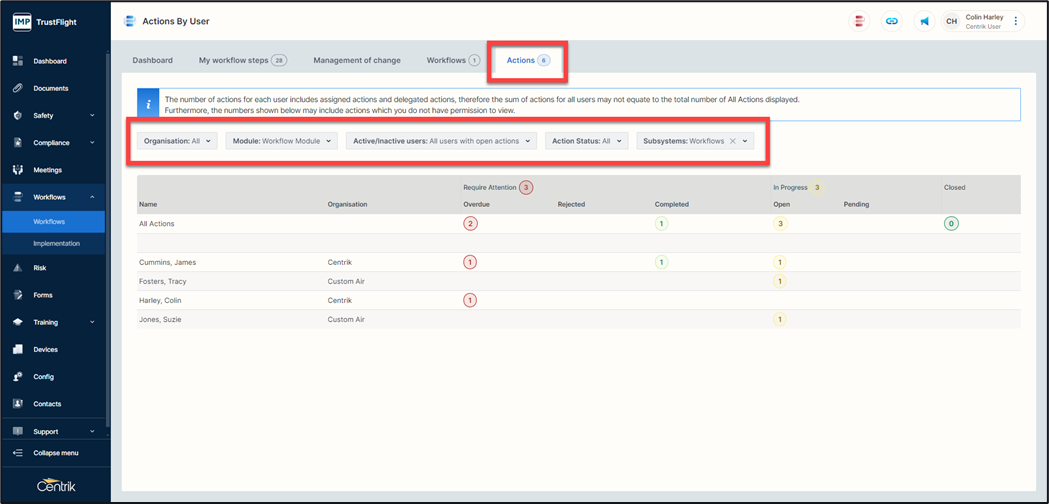Switch to the My workflow steps tab
Screen dimensions: 1049x504
(241, 60)
